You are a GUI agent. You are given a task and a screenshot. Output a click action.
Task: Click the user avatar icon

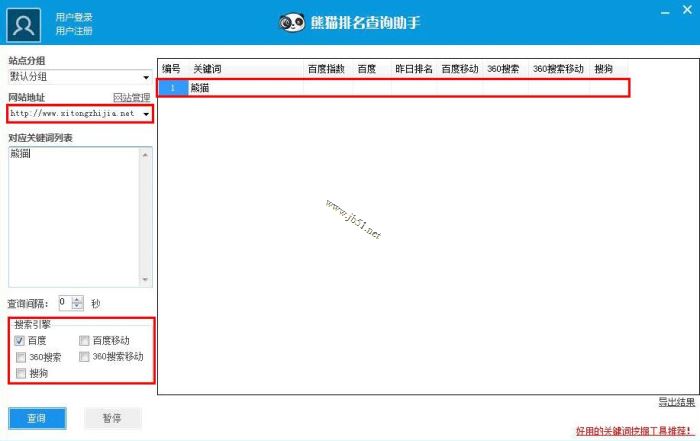[23, 25]
